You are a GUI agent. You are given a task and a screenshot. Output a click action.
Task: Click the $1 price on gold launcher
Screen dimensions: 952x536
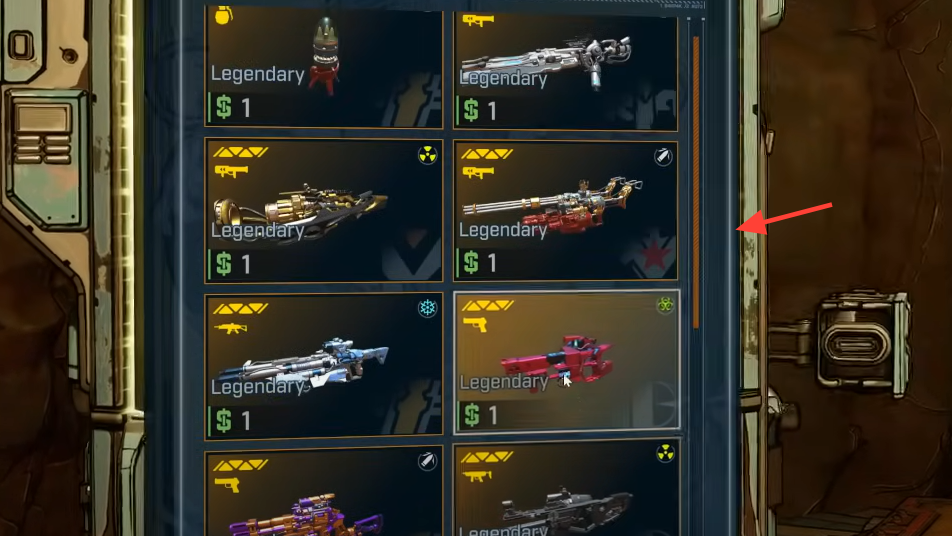click(234, 264)
